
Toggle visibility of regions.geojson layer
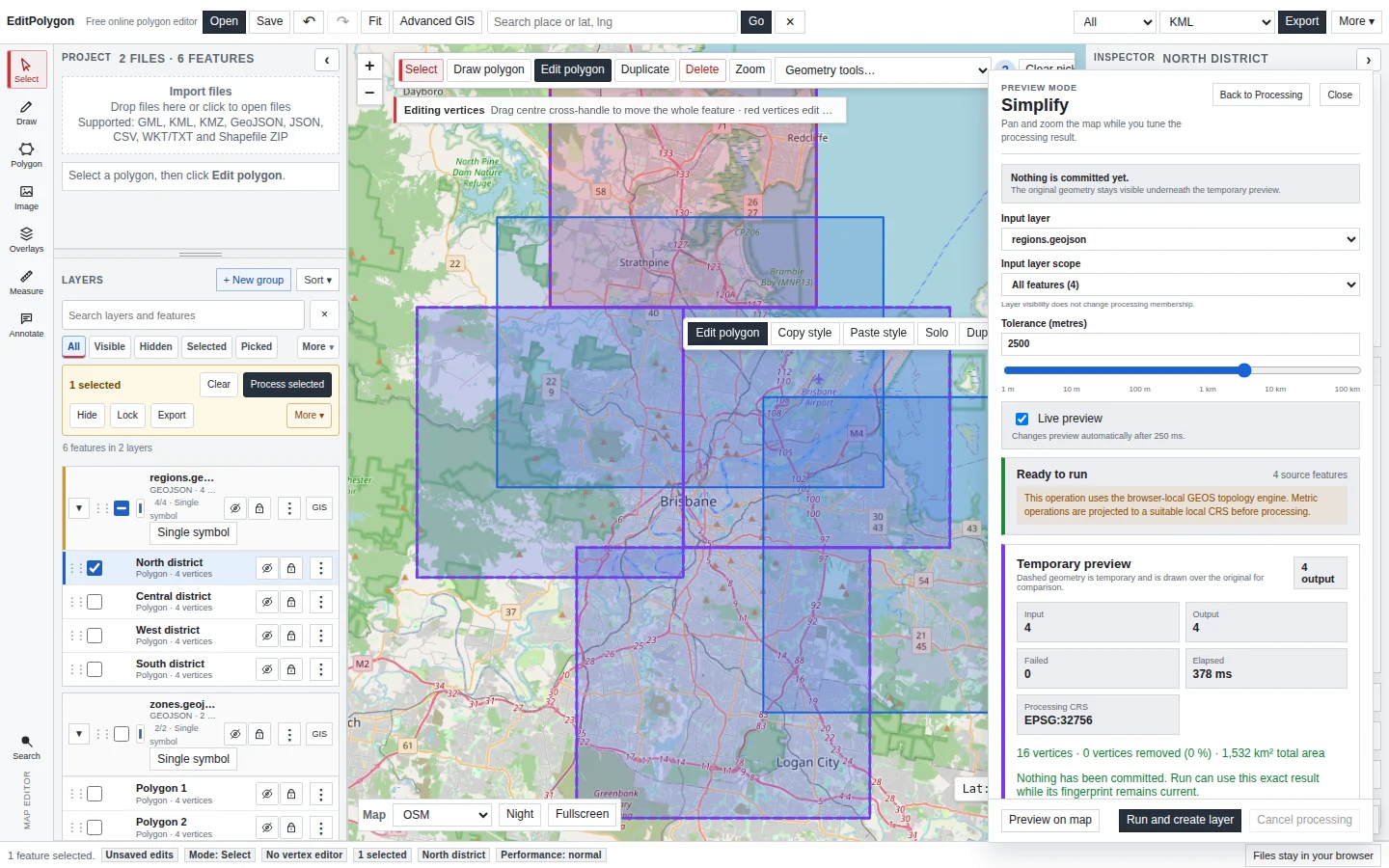pyautogui.click(x=235, y=508)
